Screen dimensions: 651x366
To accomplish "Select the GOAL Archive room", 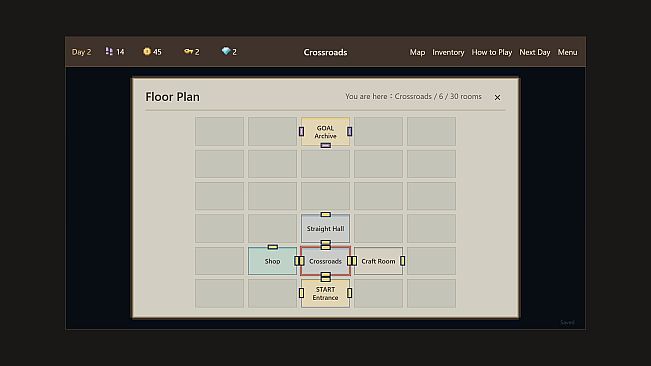I will click(326, 132).
